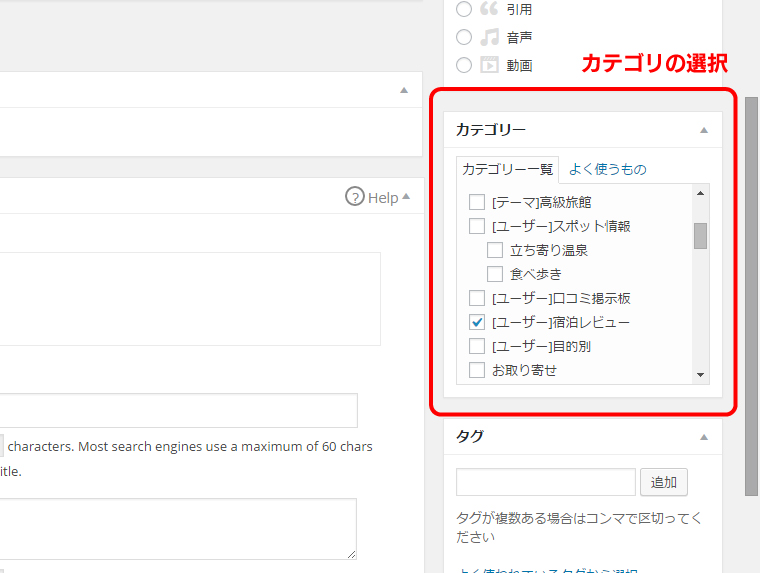This screenshot has height=573, width=760.
Task: Collapse the タグ panel
Action: [703, 437]
